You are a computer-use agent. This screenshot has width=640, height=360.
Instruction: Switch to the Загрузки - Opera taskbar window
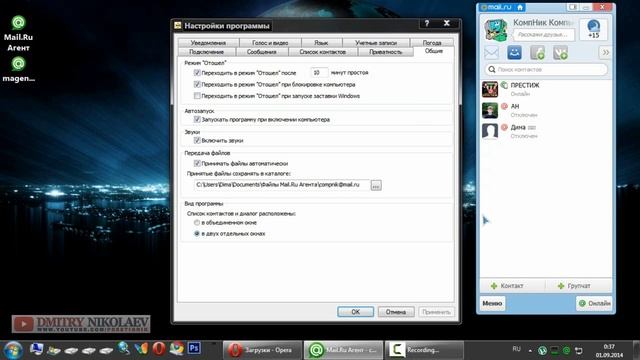point(262,350)
